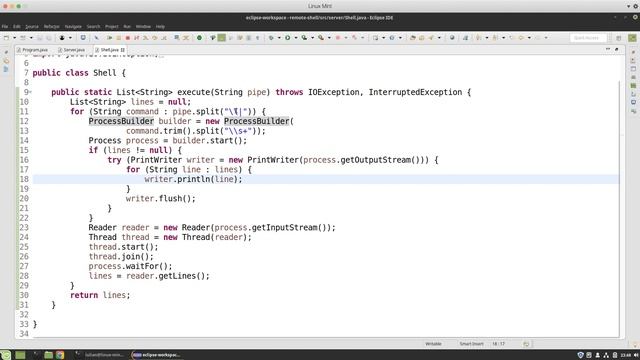
Task: Expand the New file dropdown arrow
Action: [x=14, y=38]
